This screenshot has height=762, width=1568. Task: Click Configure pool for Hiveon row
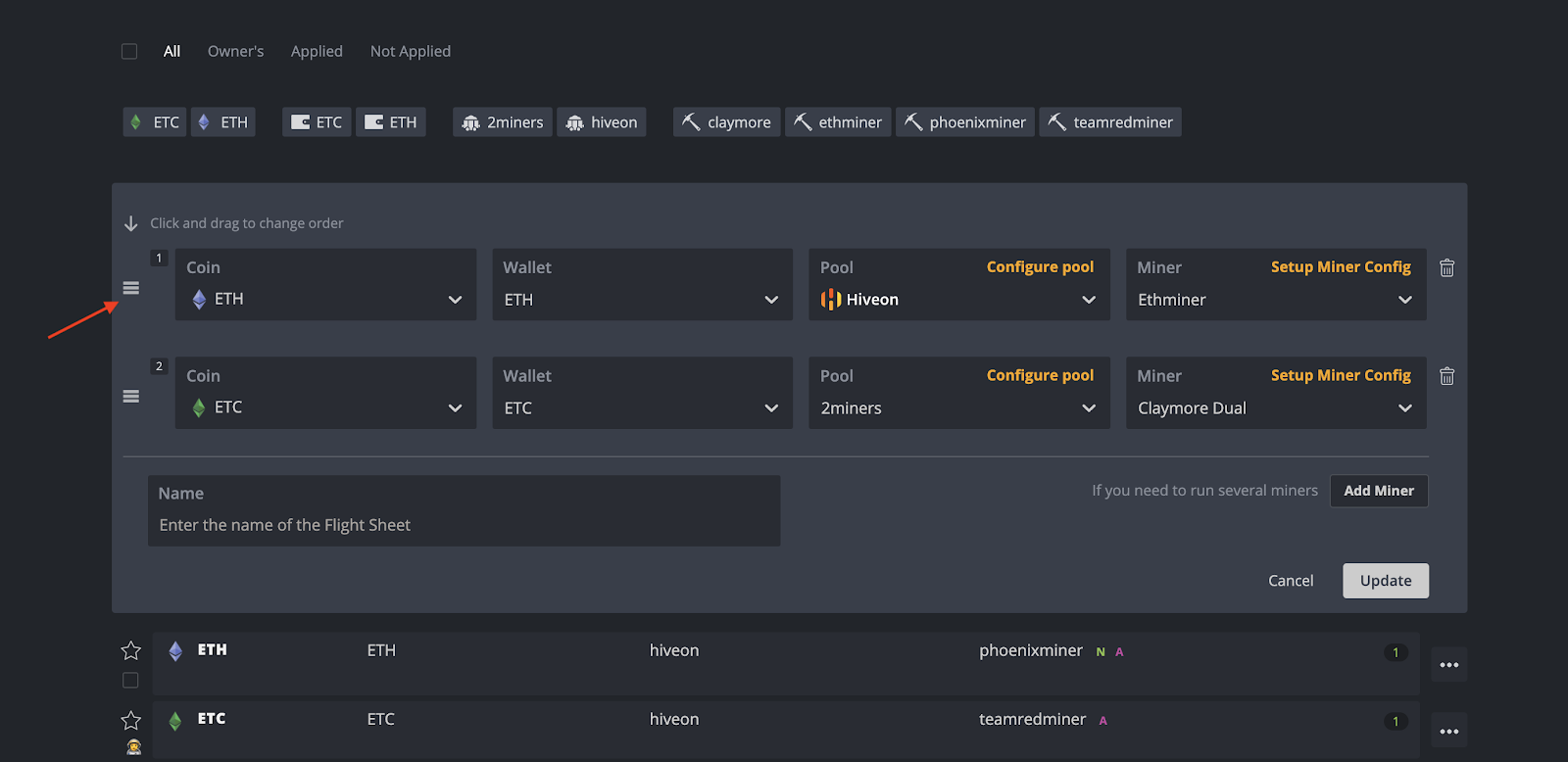click(1040, 267)
